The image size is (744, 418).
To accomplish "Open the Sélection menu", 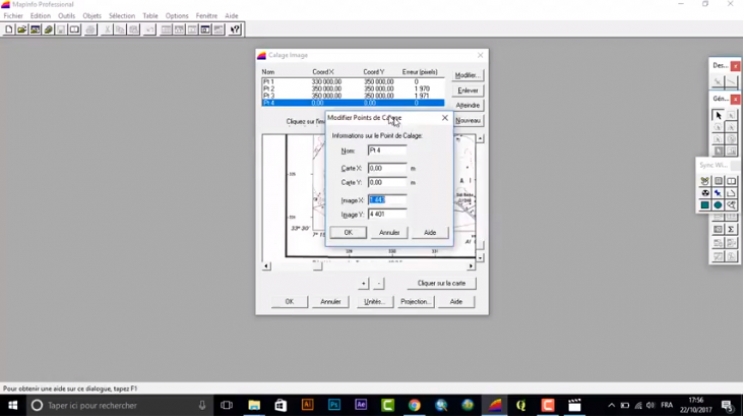I will click(x=121, y=16).
